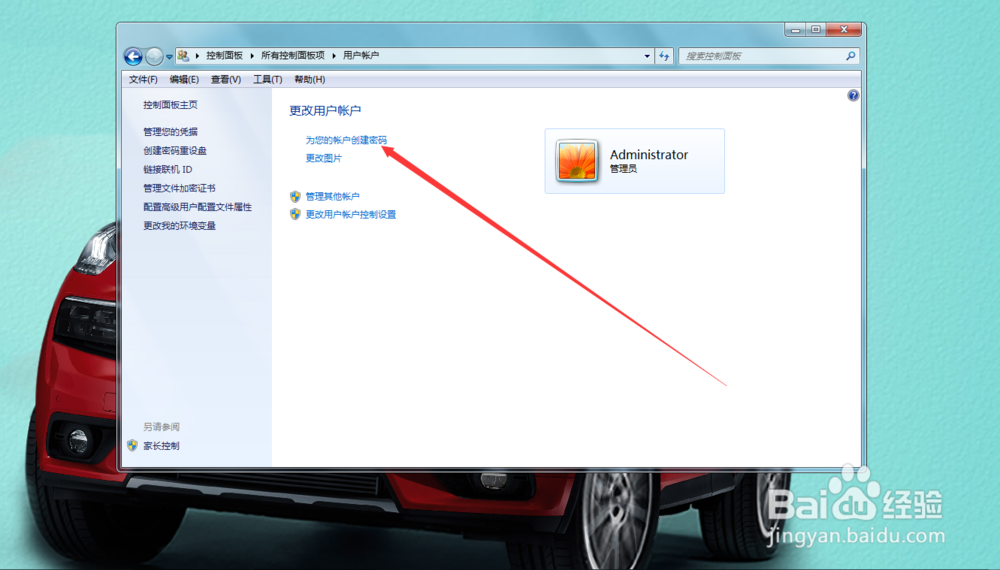Open 更改我的环境变量 link

pos(179,226)
